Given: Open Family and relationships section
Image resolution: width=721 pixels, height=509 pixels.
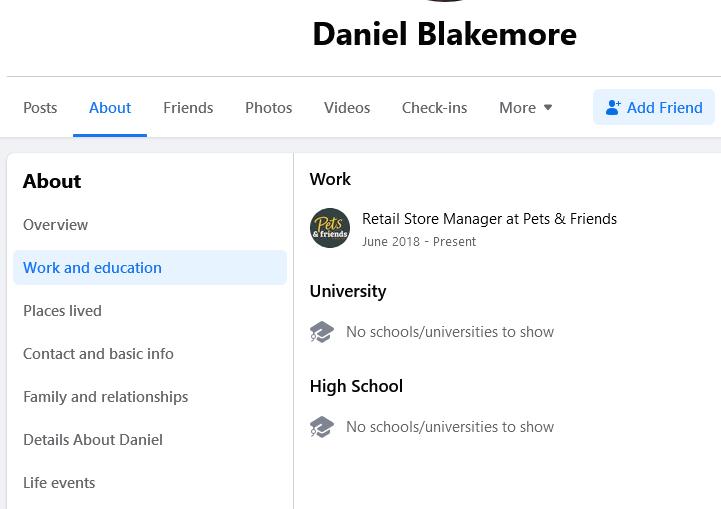Looking at the screenshot, I should (106, 397).
